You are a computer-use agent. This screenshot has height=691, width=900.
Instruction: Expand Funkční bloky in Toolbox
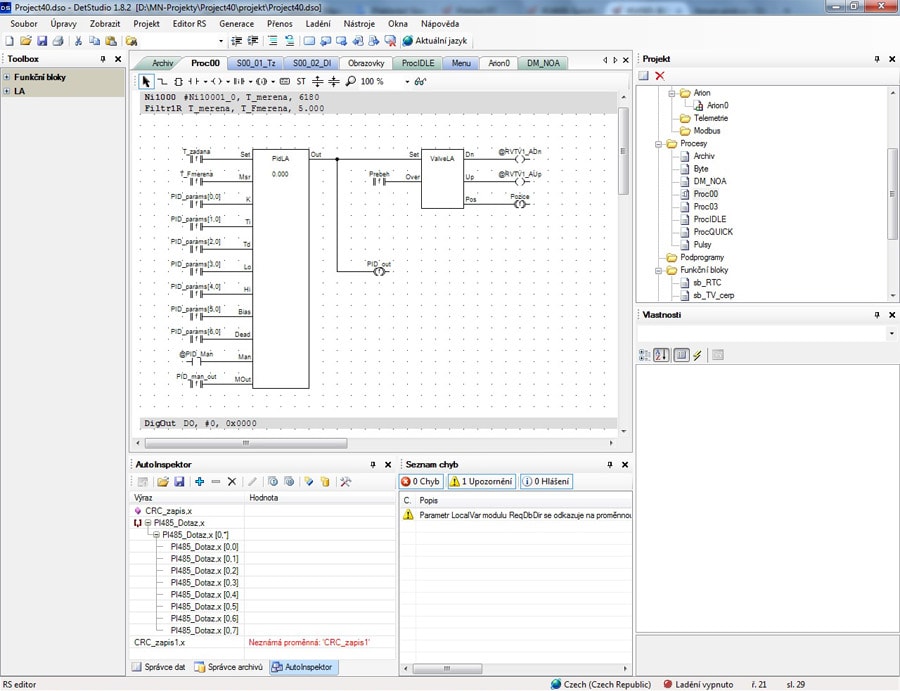coord(7,77)
